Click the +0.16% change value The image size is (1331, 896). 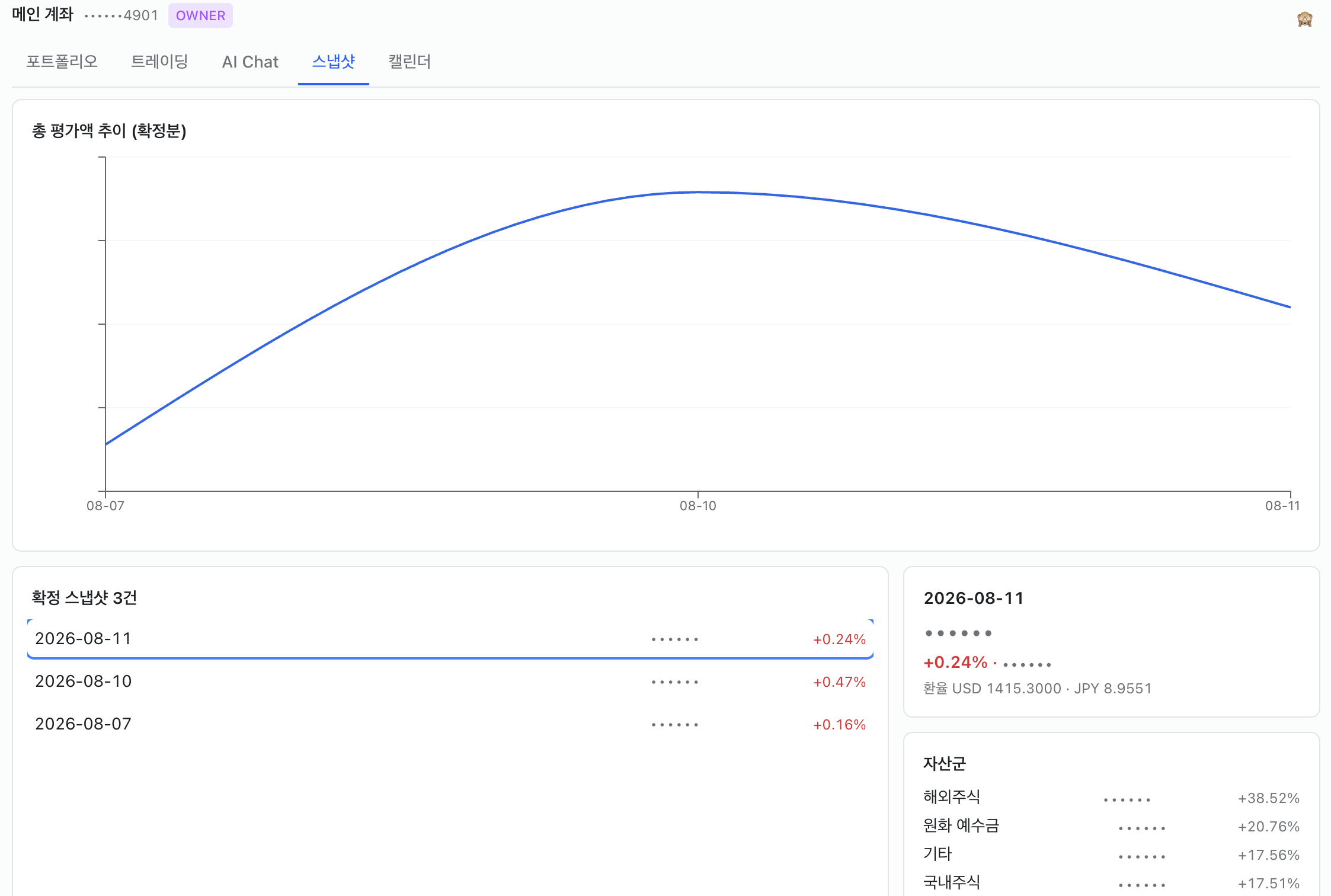[839, 725]
